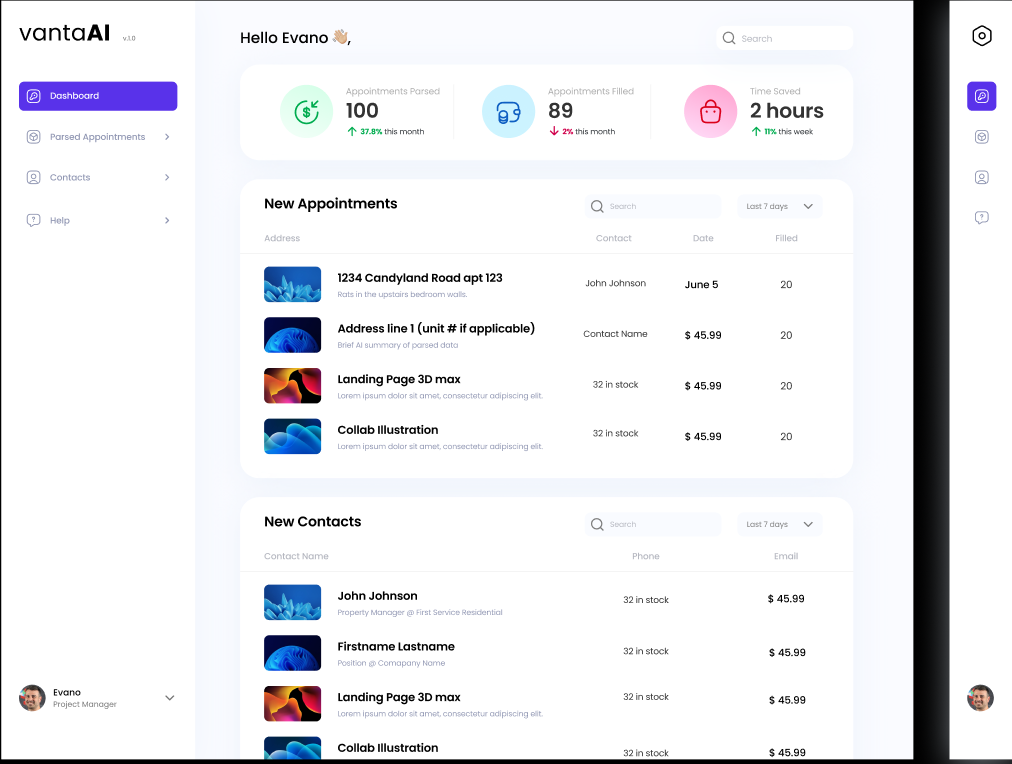Click the Help icon in collapsed sidebar

pos(981,217)
